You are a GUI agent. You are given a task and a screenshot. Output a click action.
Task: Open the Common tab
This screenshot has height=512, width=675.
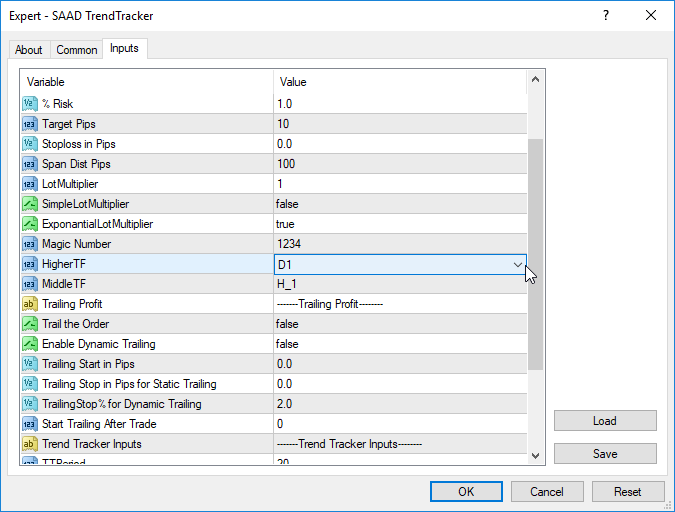click(77, 50)
